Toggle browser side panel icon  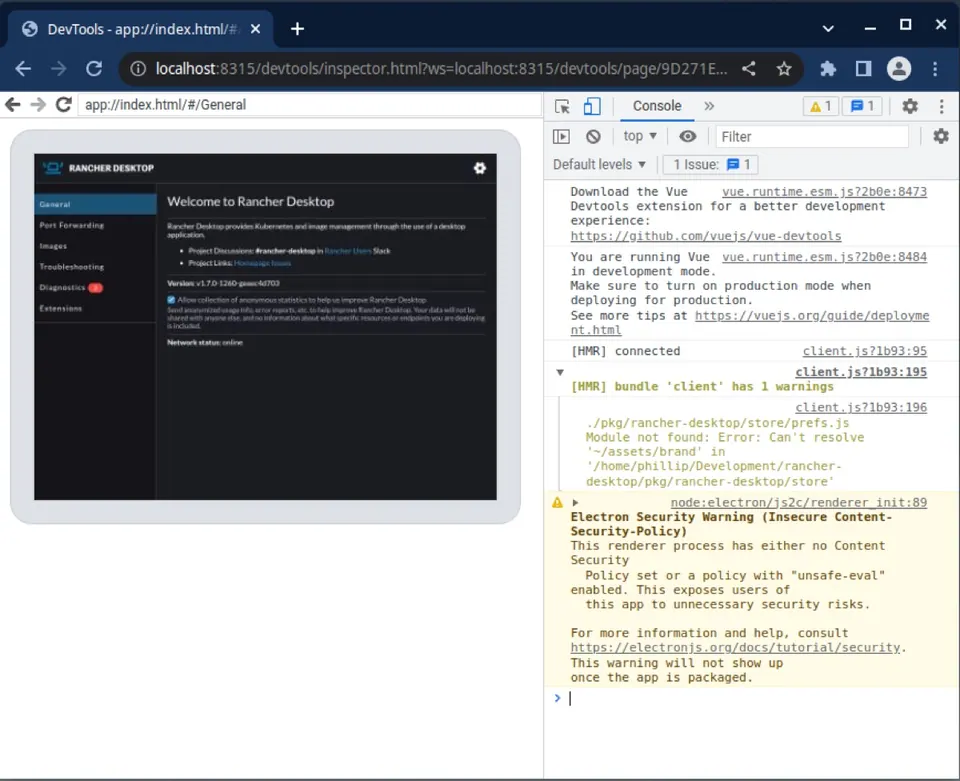(x=863, y=69)
